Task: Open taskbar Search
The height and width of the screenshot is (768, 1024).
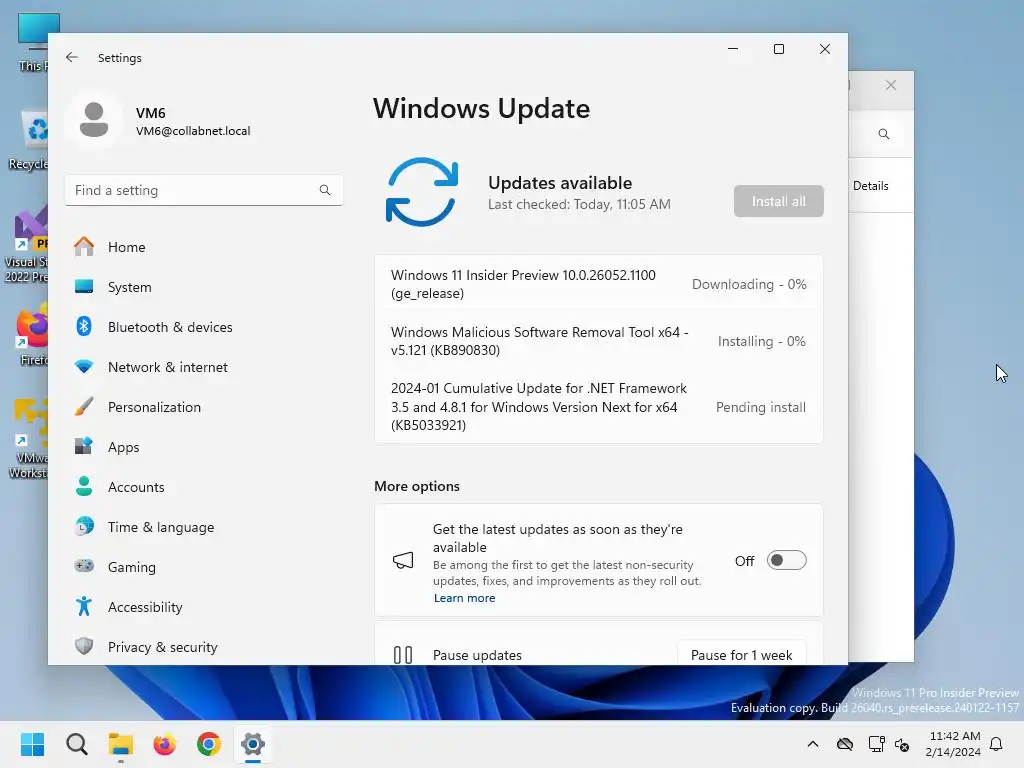Action: pos(76,744)
